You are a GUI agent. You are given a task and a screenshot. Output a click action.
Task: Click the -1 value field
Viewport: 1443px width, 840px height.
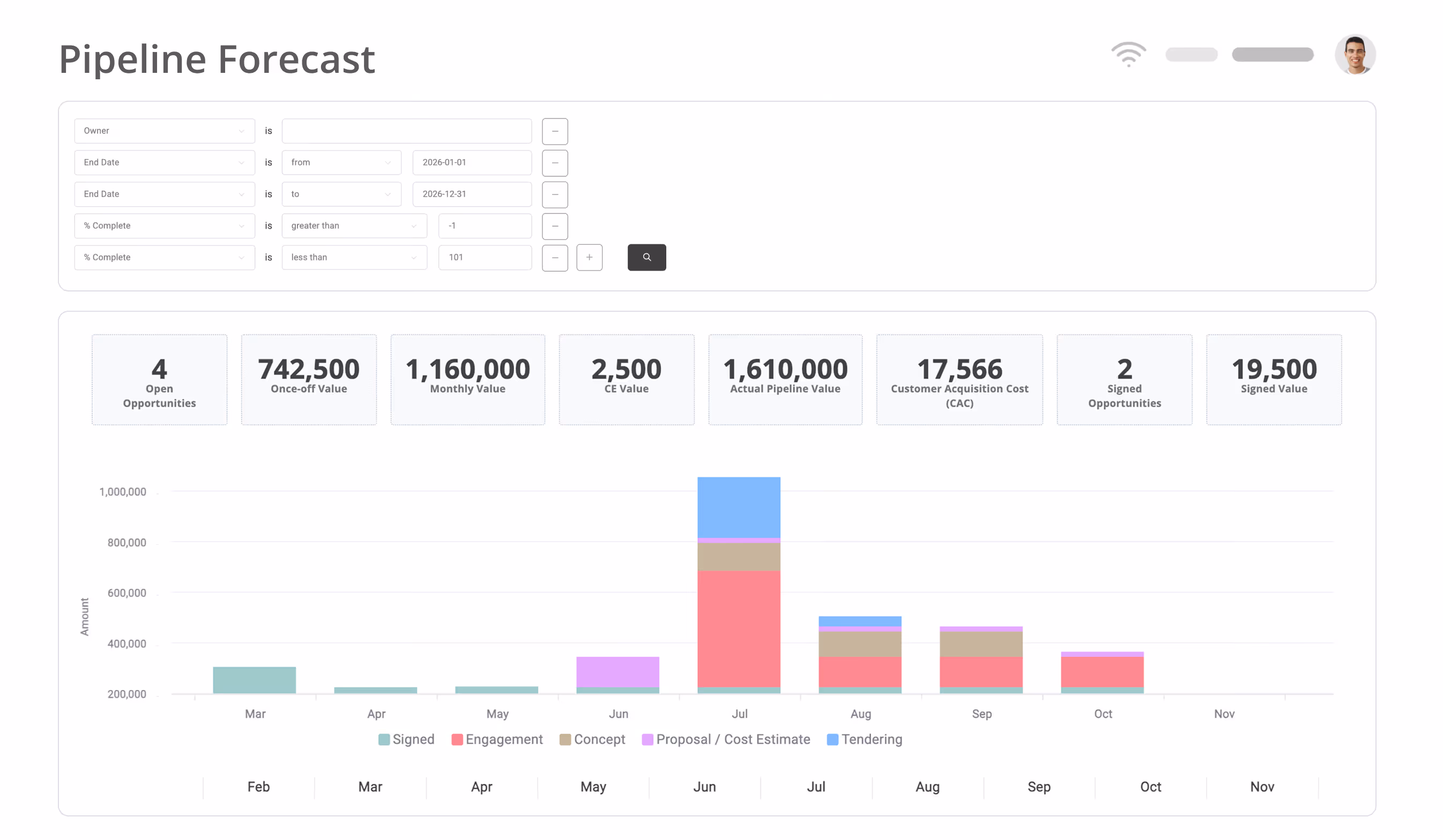[485, 226]
